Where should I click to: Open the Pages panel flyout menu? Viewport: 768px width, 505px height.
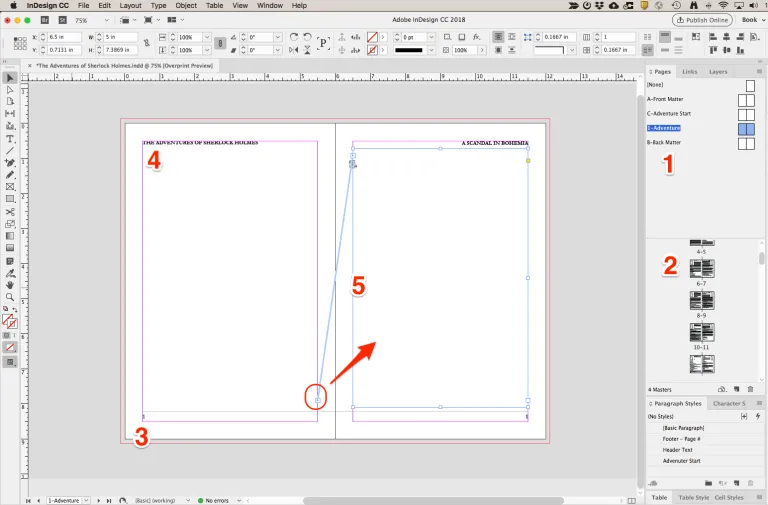coord(759,72)
